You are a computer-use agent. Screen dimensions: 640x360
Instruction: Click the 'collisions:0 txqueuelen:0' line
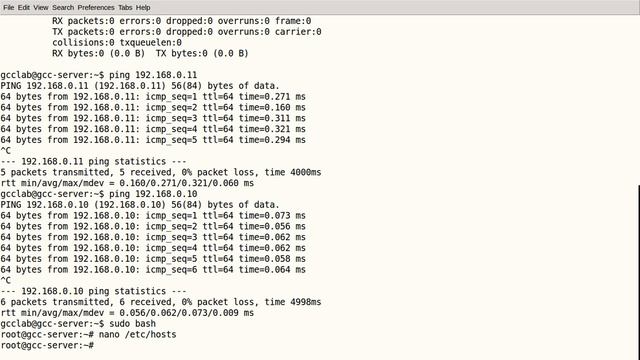click(117, 42)
